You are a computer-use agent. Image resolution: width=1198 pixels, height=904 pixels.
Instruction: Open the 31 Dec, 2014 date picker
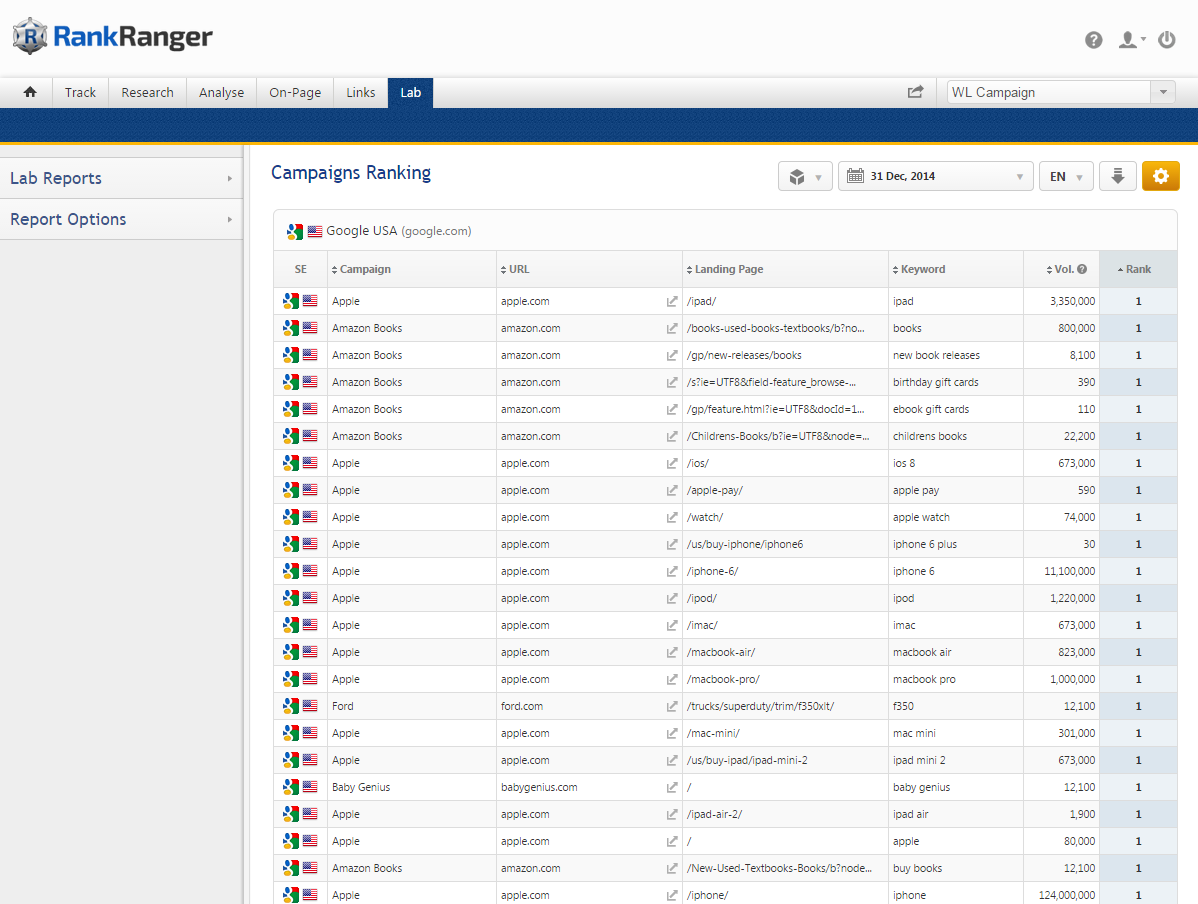pos(935,176)
